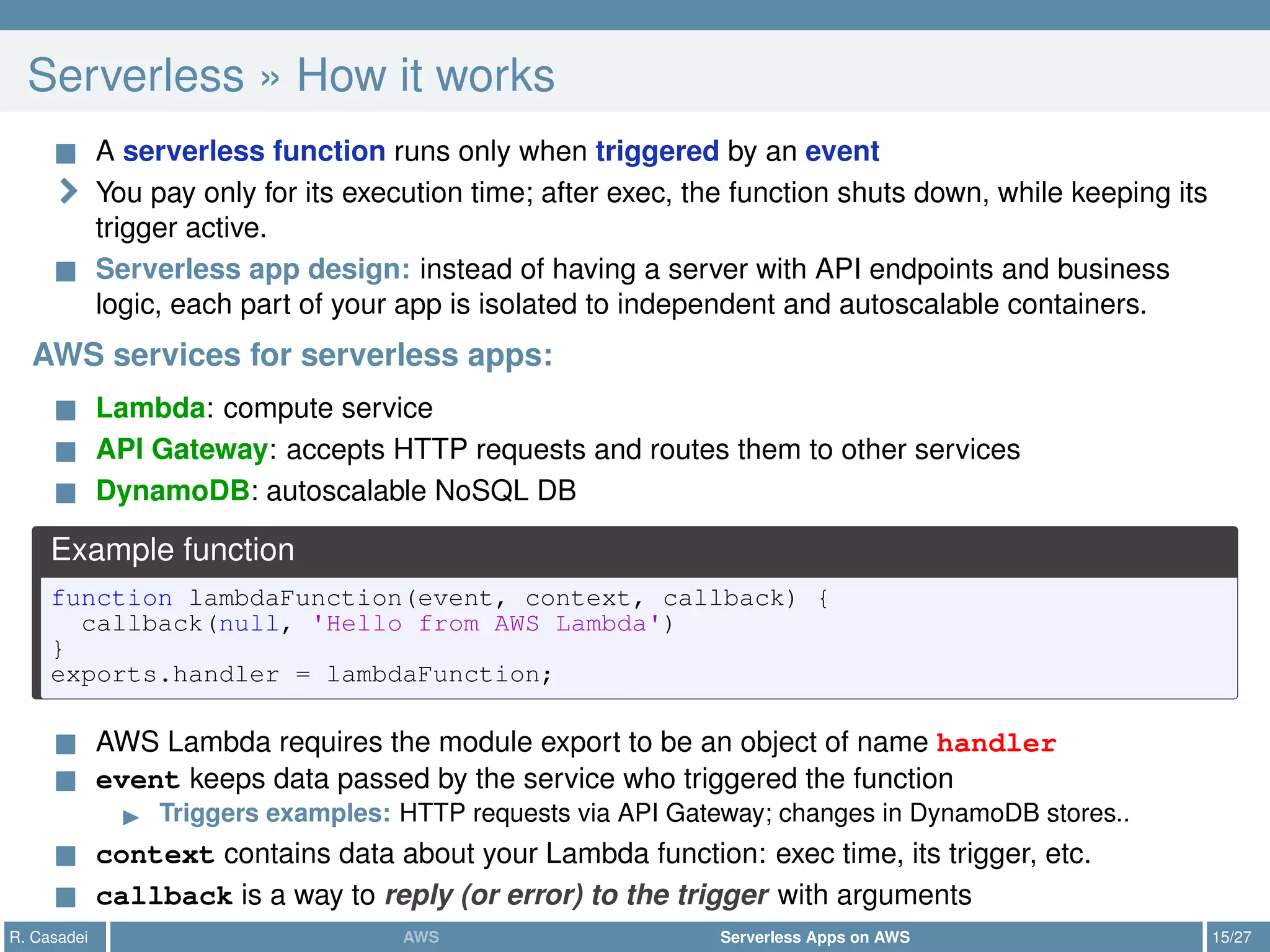Click the blue word 'triggered'
The image size is (1270, 952).
pos(657,152)
